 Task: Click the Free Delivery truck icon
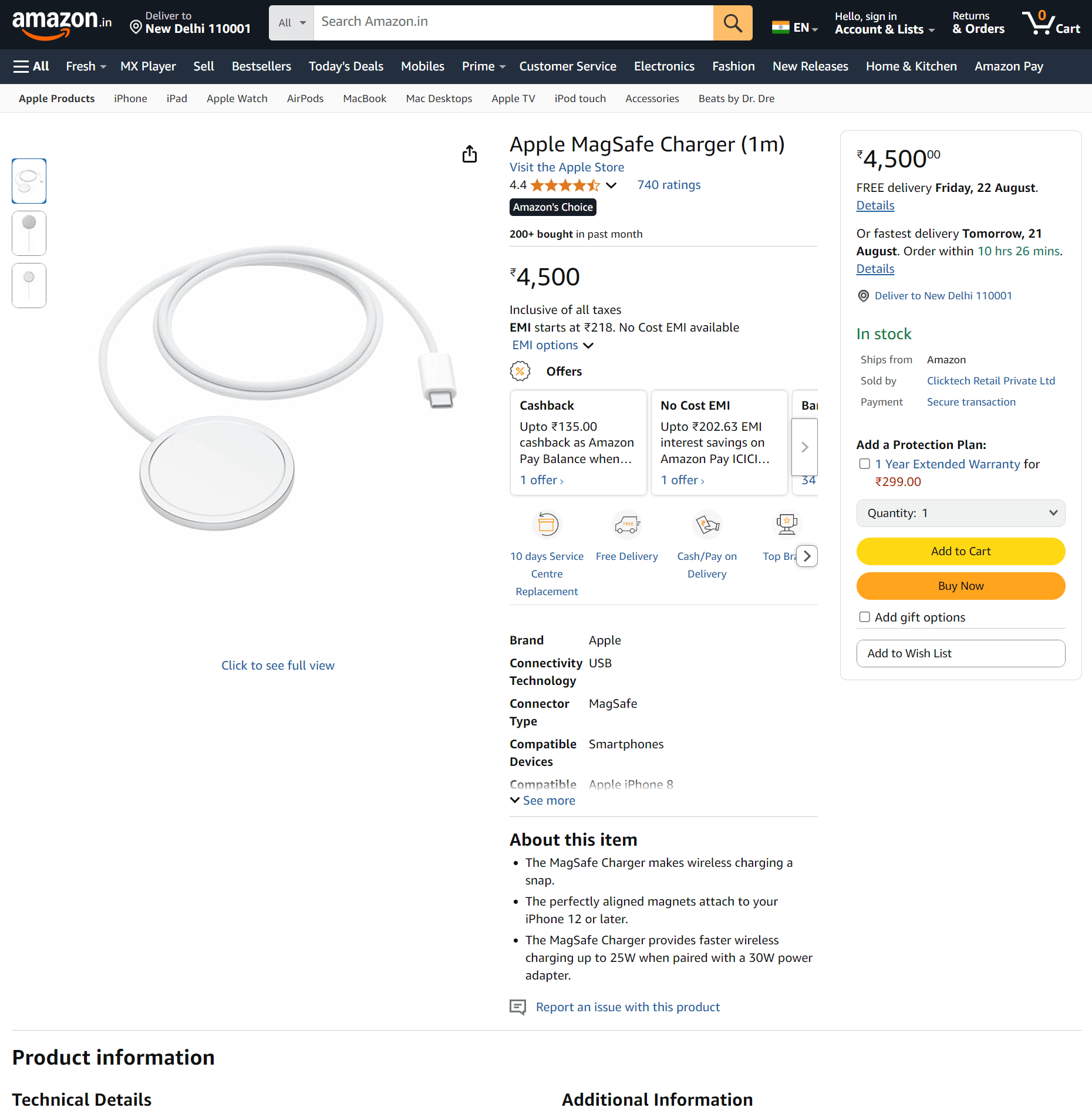click(x=626, y=524)
